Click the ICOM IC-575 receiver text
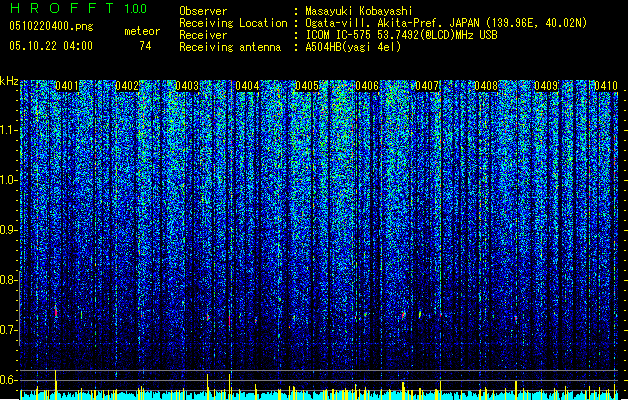The image size is (629, 400). pos(401,35)
